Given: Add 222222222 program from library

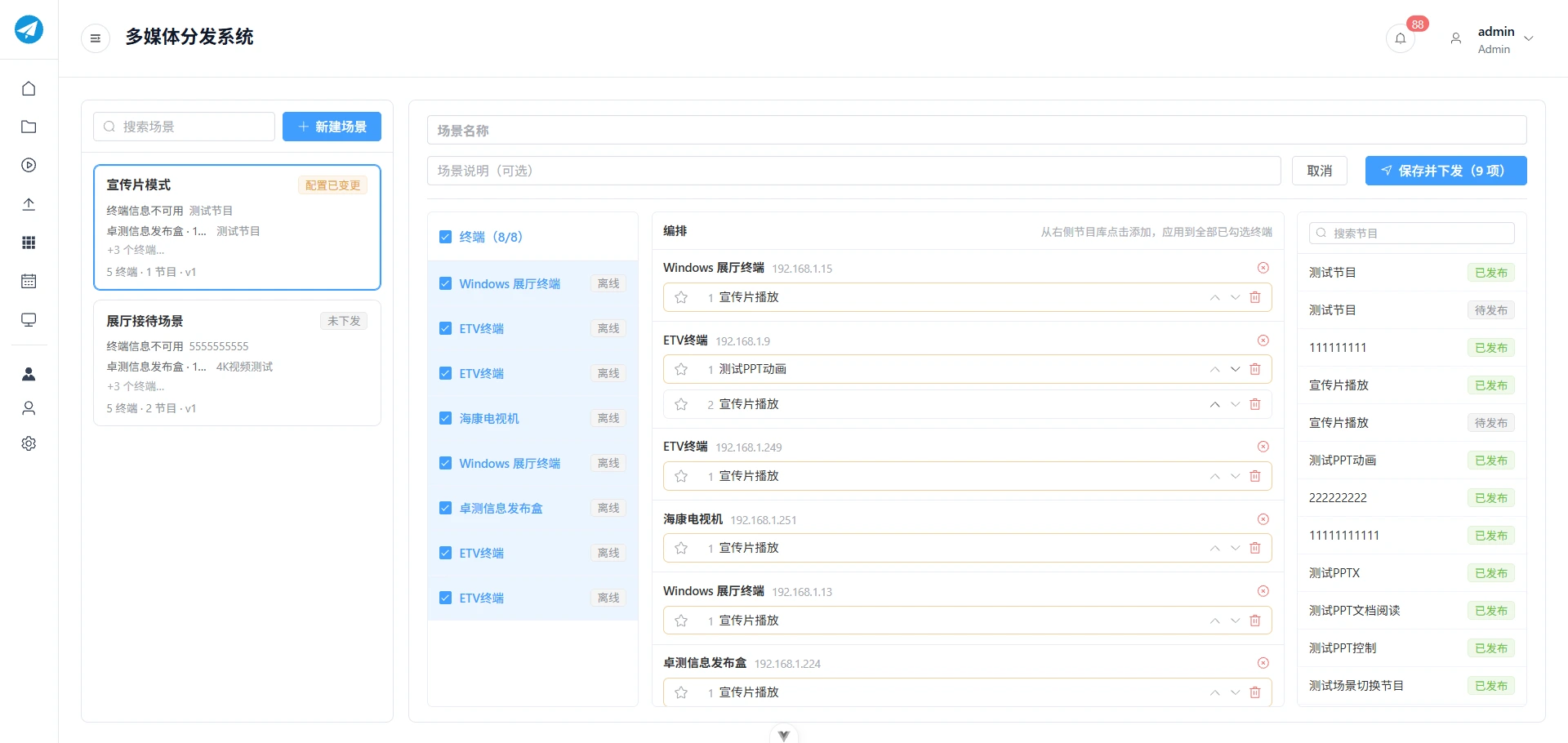Looking at the screenshot, I should [1411, 498].
